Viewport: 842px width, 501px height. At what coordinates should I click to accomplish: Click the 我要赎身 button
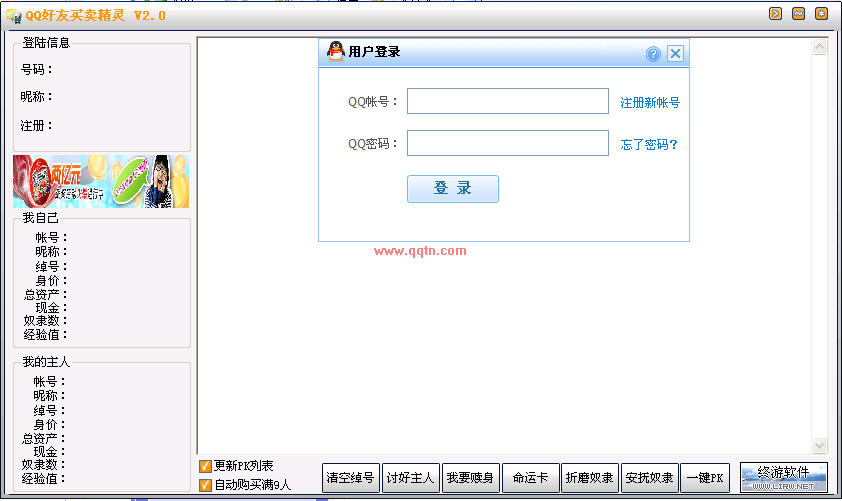pyautogui.click(x=471, y=477)
